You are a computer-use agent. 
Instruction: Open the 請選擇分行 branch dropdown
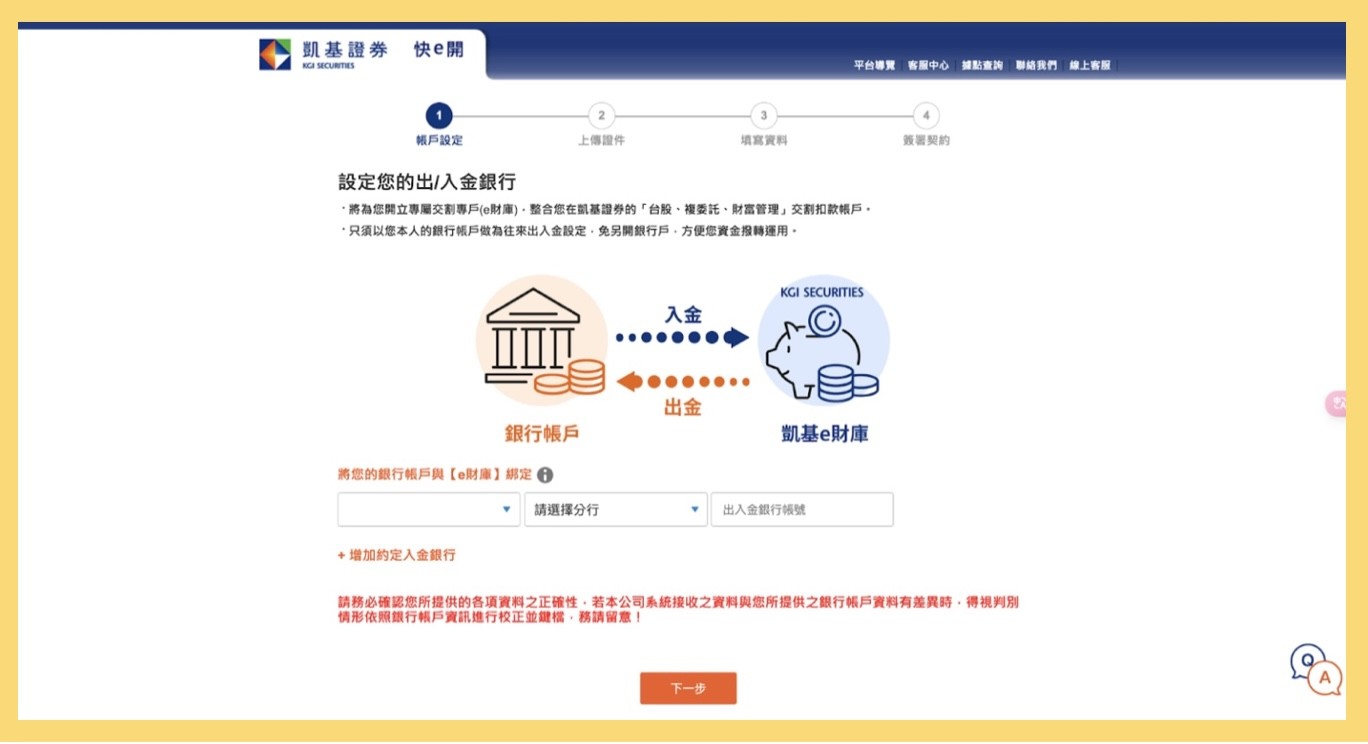(614, 509)
